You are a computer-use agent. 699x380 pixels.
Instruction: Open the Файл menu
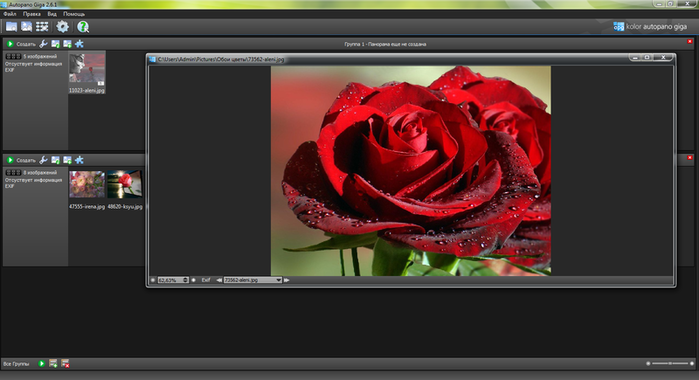click(10, 14)
